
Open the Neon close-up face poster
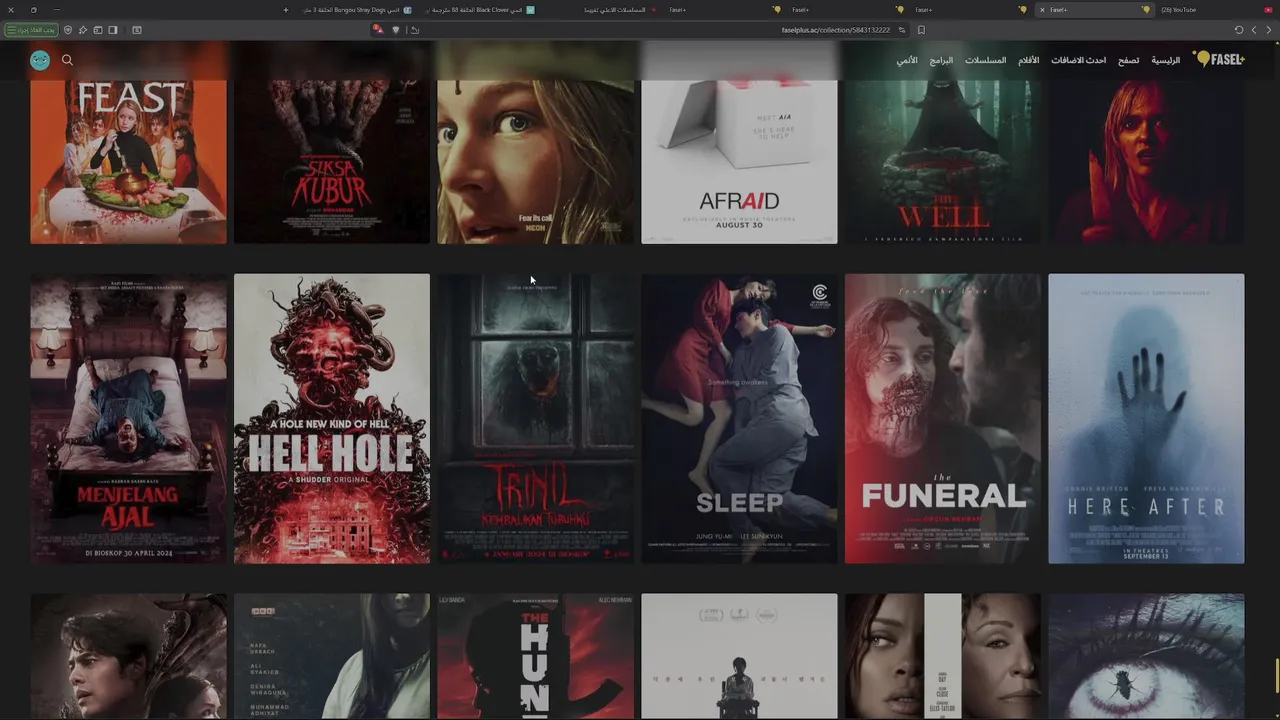(x=535, y=160)
